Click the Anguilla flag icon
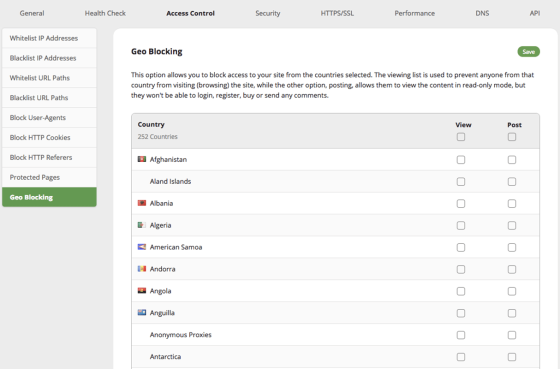This screenshot has height=369, width=560. click(142, 313)
